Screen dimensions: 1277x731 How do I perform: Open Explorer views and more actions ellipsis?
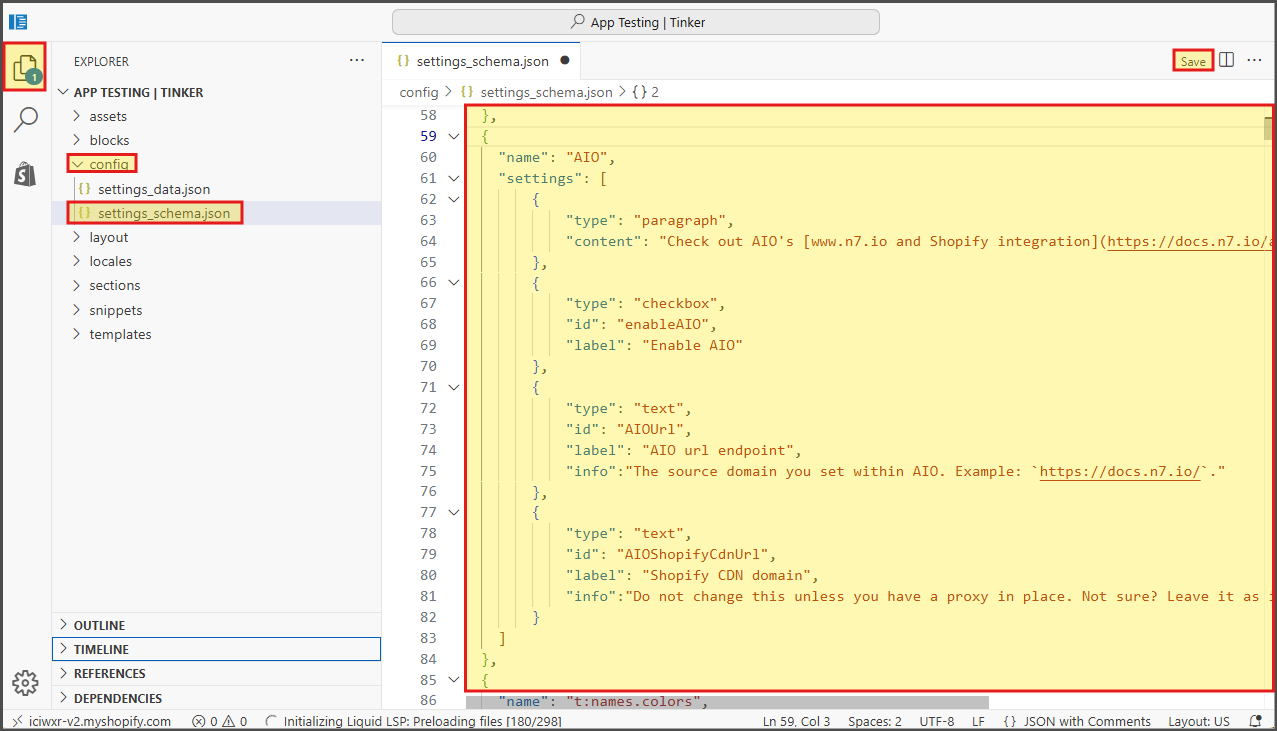(x=357, y=60)
